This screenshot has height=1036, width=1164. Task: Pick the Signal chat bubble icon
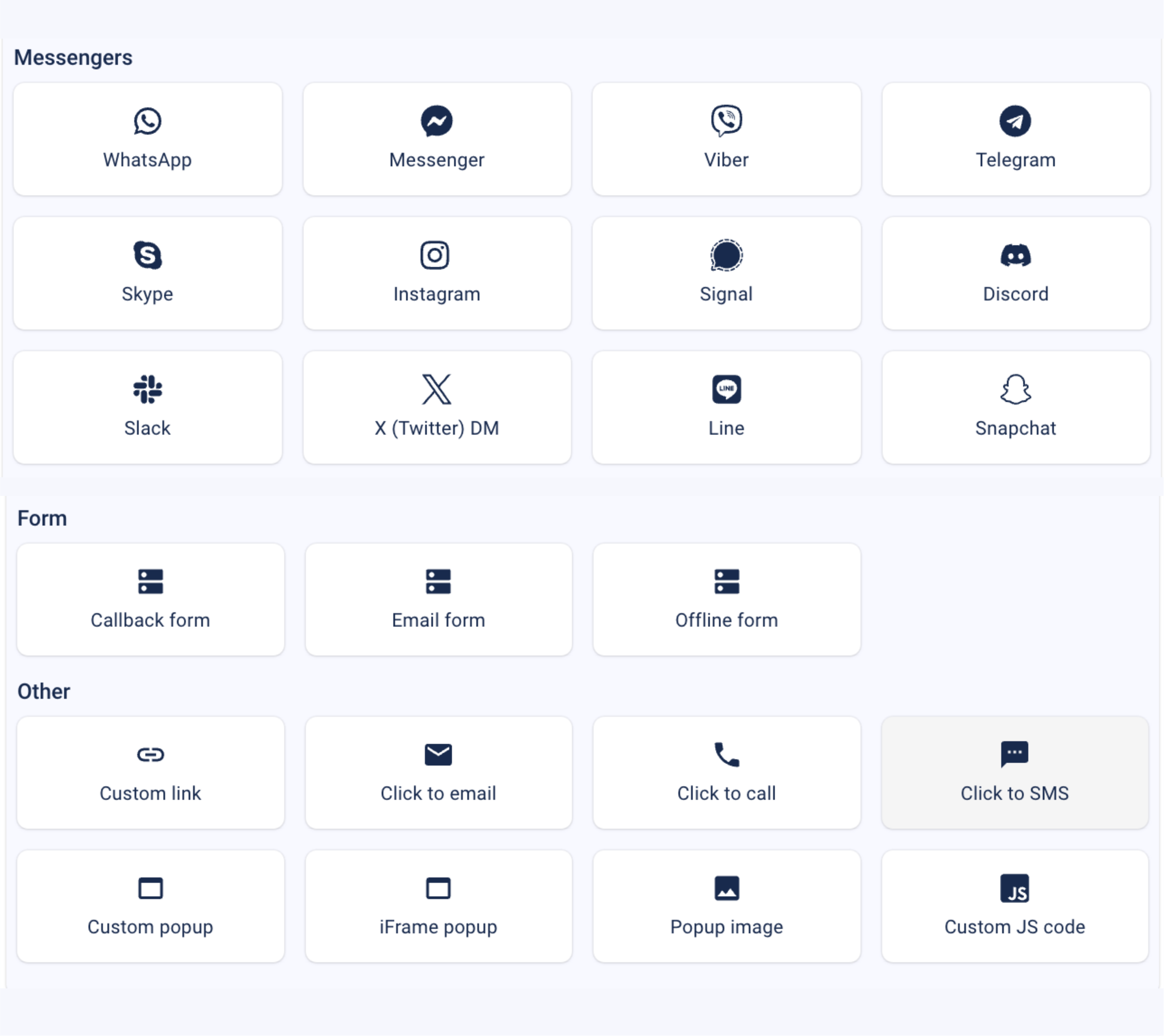[726, 255]
